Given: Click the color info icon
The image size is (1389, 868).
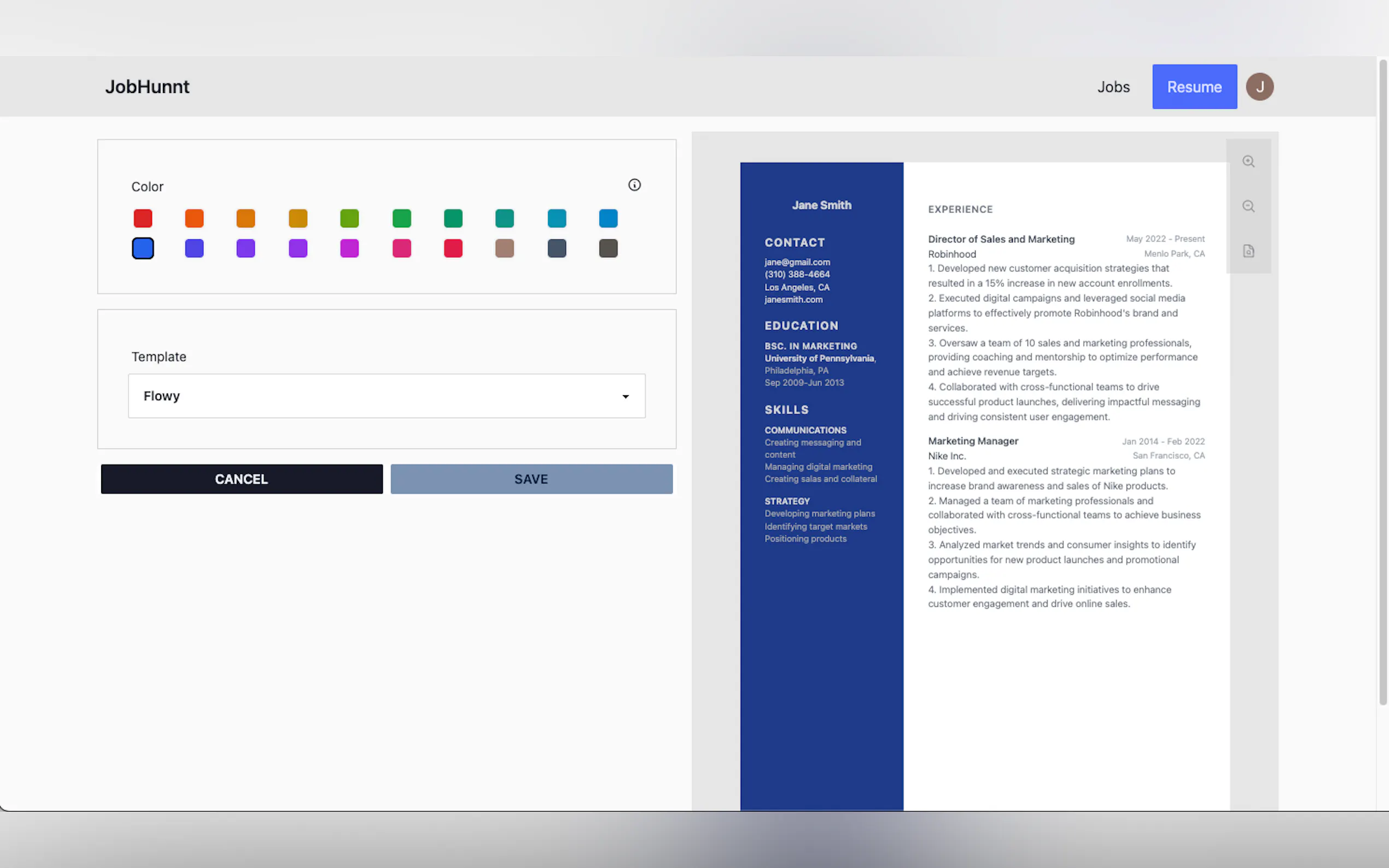Looking at the screenshot, I should point(634,185).
